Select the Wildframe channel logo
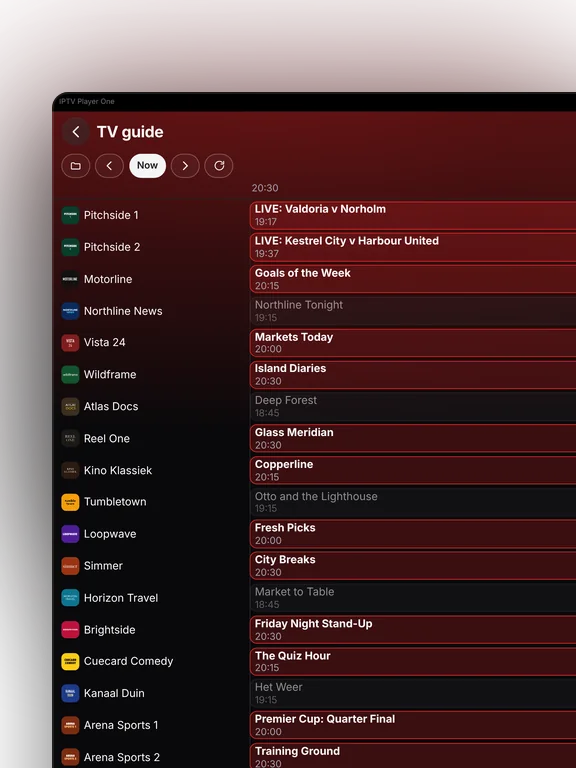The height and width of the screenshot is (768, 576). click(x=70, y=375)
